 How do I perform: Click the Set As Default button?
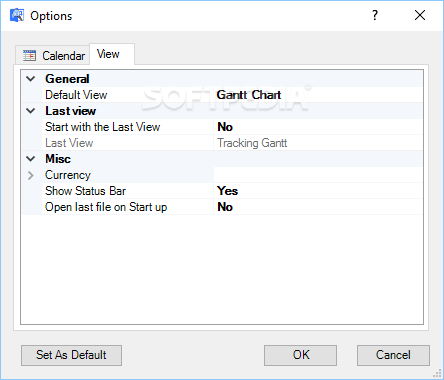coord(71,355)
